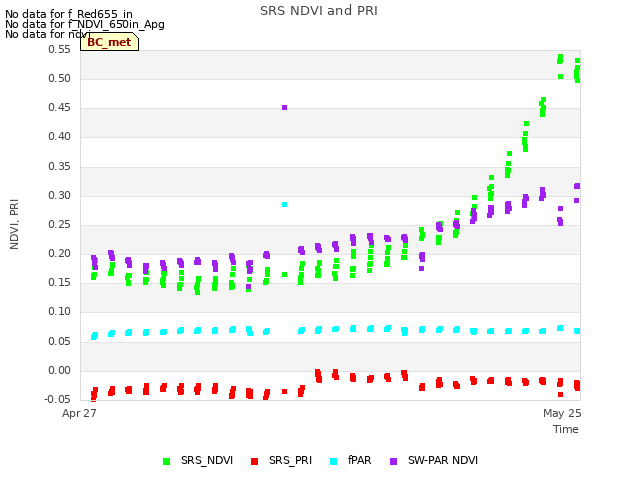The height and width of the screenshot is (480, 640).
Task: Click the 'No data for ndvi' message
Action: click(48, 34)
